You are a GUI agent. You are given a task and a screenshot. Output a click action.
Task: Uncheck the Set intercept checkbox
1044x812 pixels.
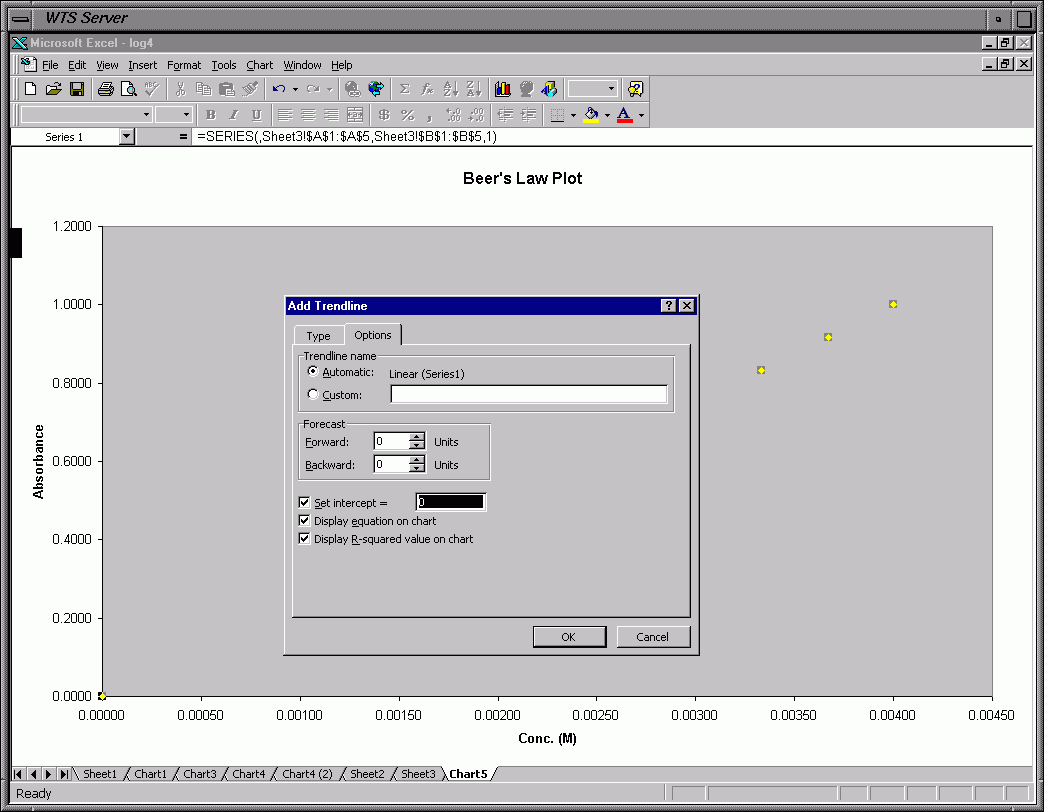point(305,503)
